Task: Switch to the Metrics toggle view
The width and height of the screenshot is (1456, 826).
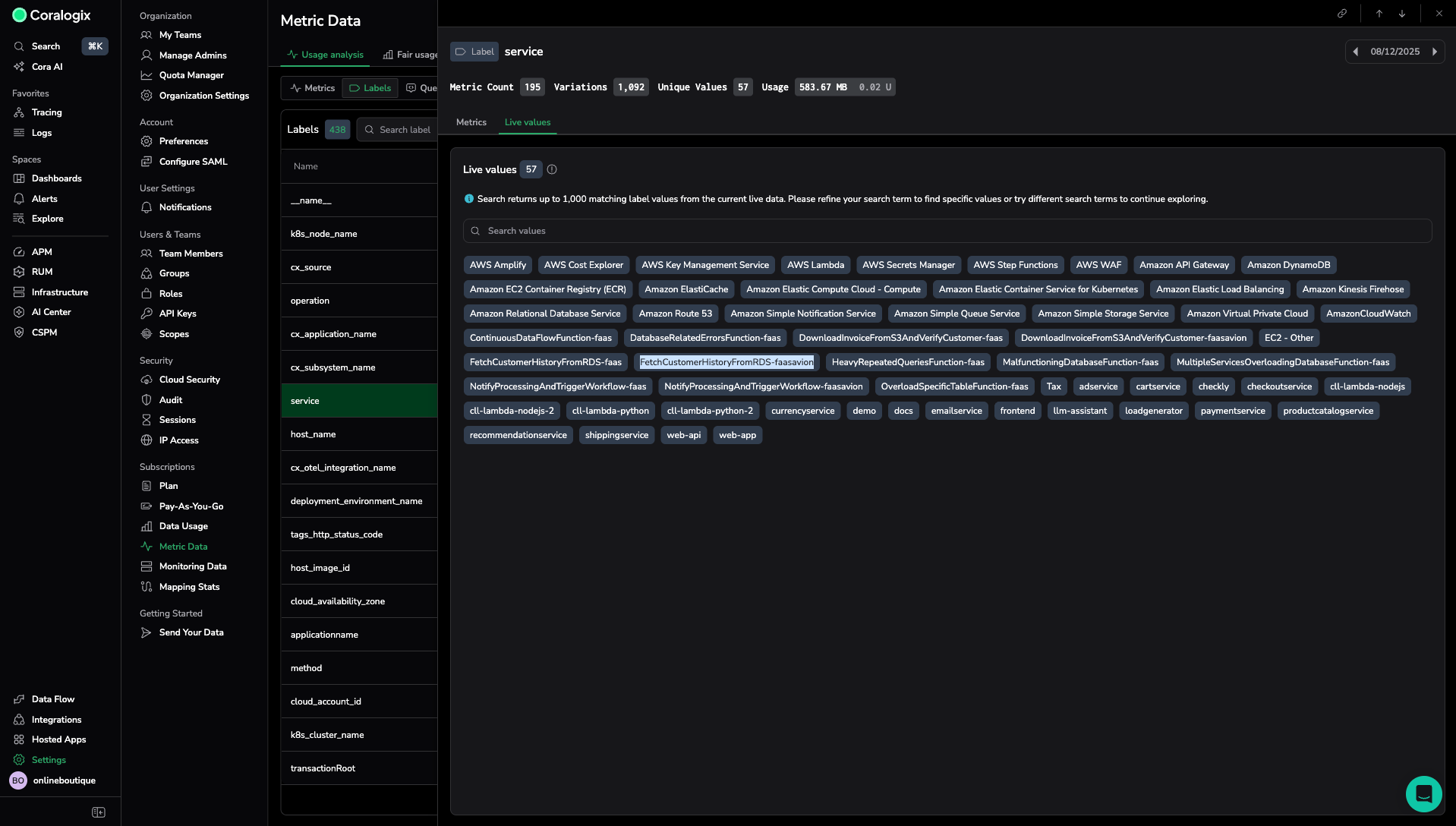Action: coord(312,88)
